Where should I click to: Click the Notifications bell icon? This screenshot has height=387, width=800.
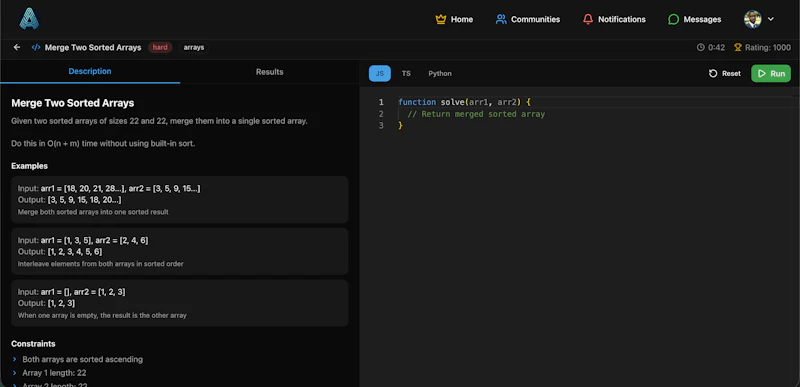tap(588, 19)
